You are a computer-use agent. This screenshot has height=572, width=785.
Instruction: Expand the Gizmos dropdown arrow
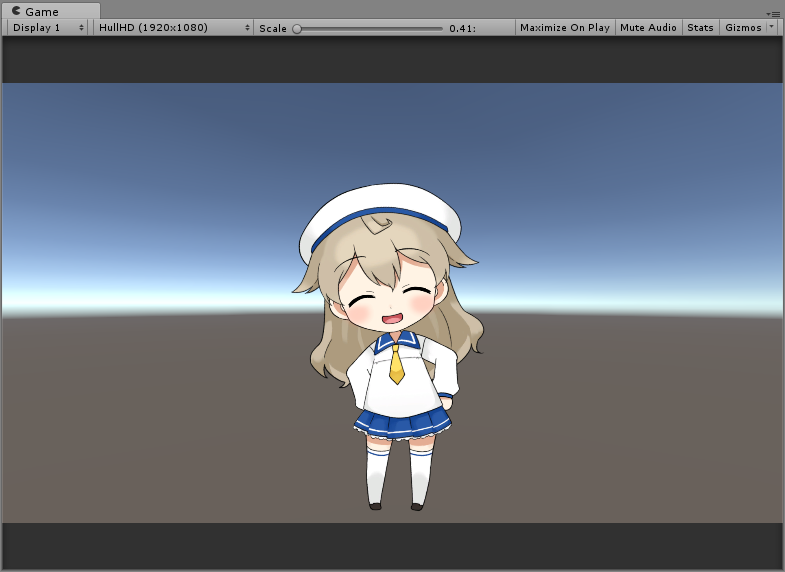[x=772, y=28]
